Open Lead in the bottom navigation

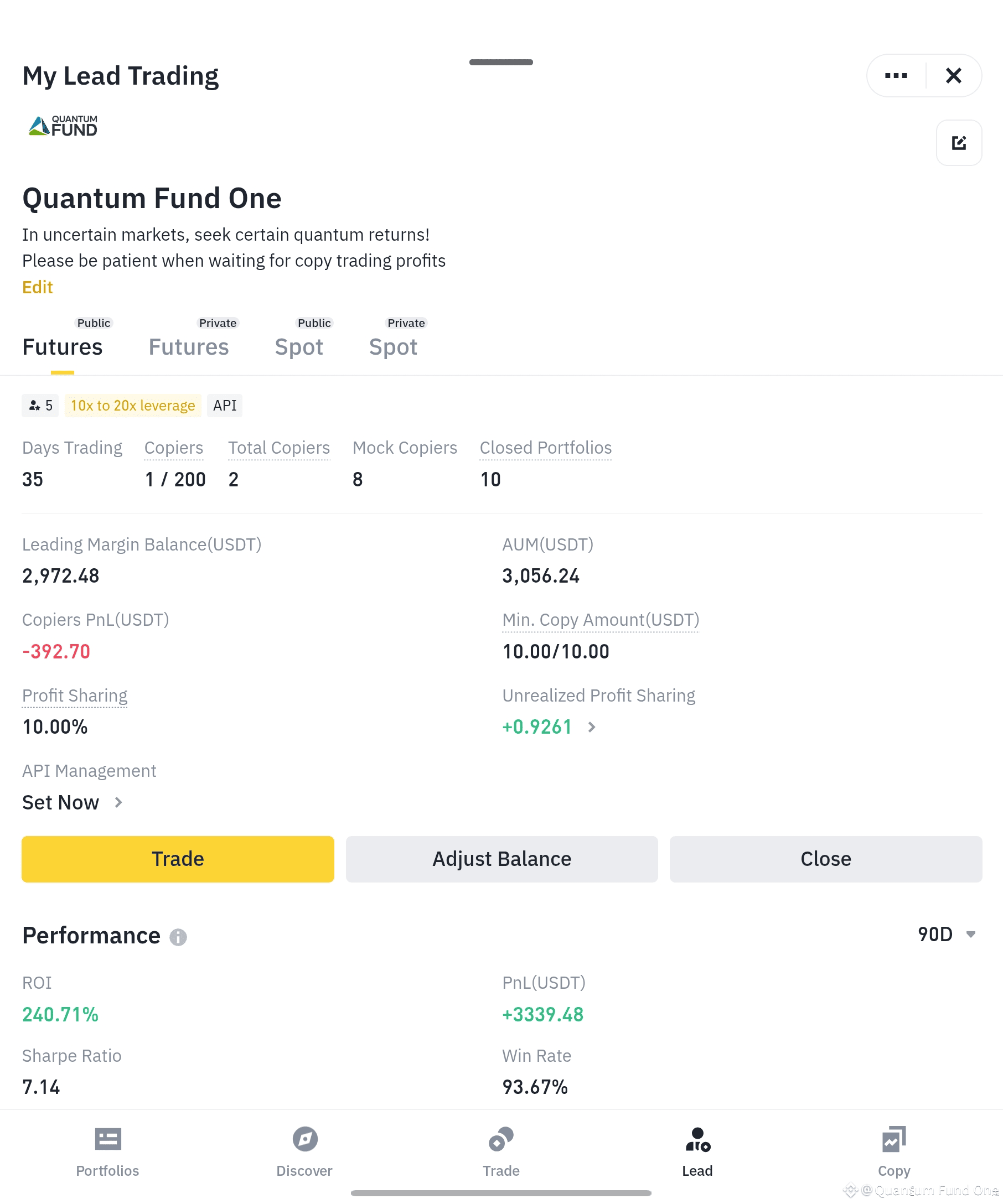click(x=697, y=1153)
